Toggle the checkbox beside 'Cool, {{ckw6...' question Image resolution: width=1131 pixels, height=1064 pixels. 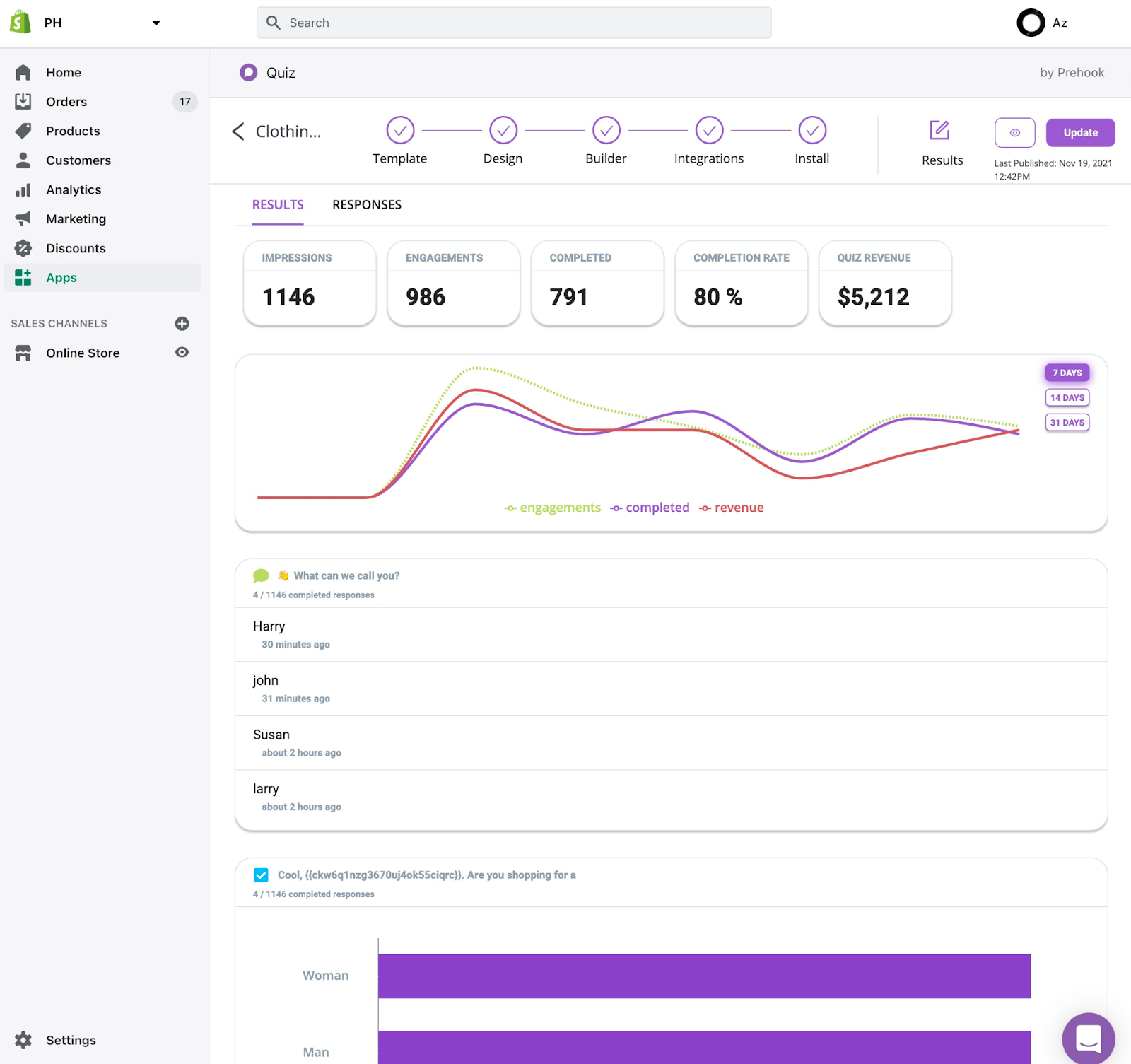(261, 875)
